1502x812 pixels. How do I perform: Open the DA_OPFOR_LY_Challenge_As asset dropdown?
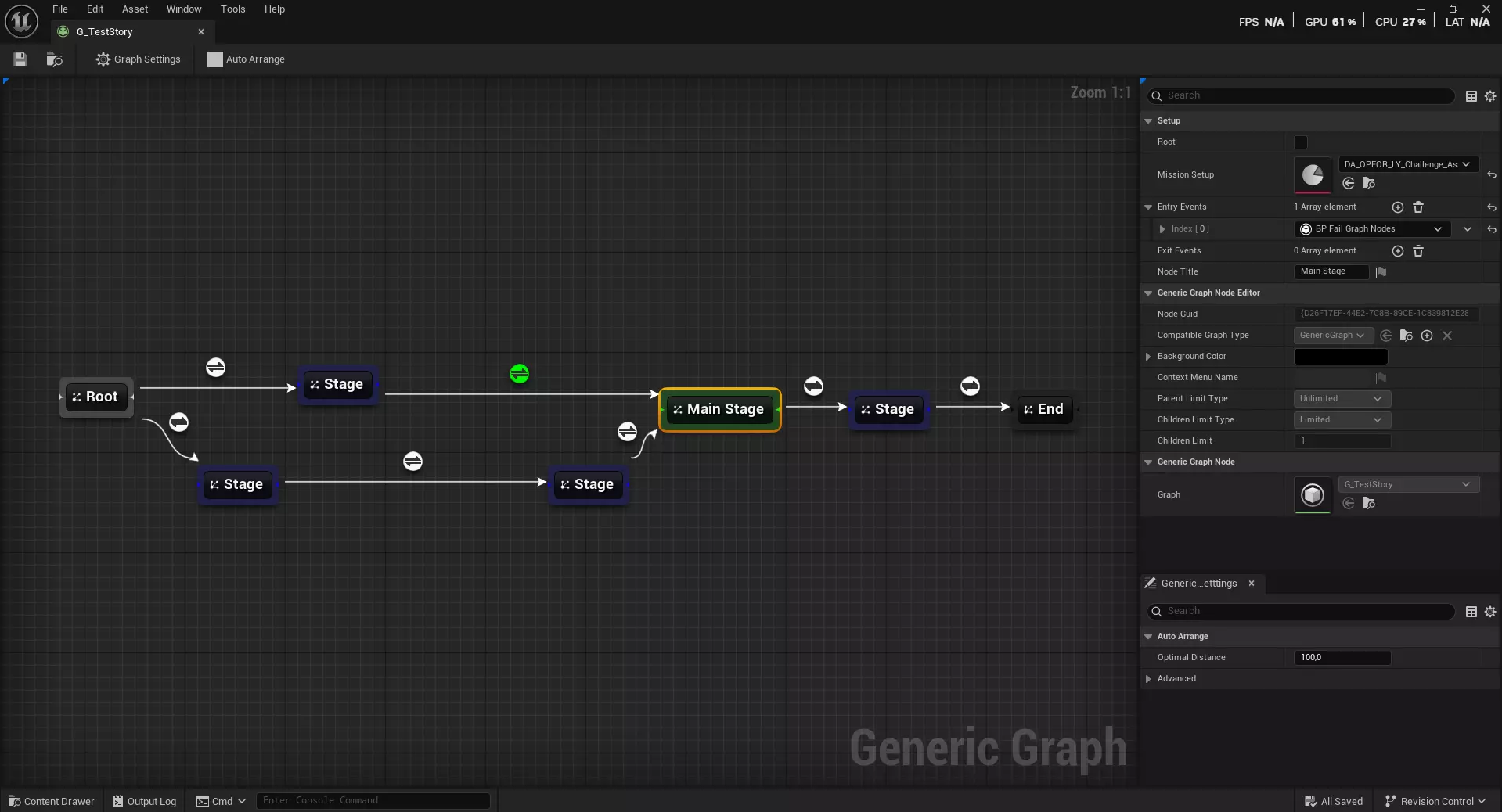[x=1408, y=165]
